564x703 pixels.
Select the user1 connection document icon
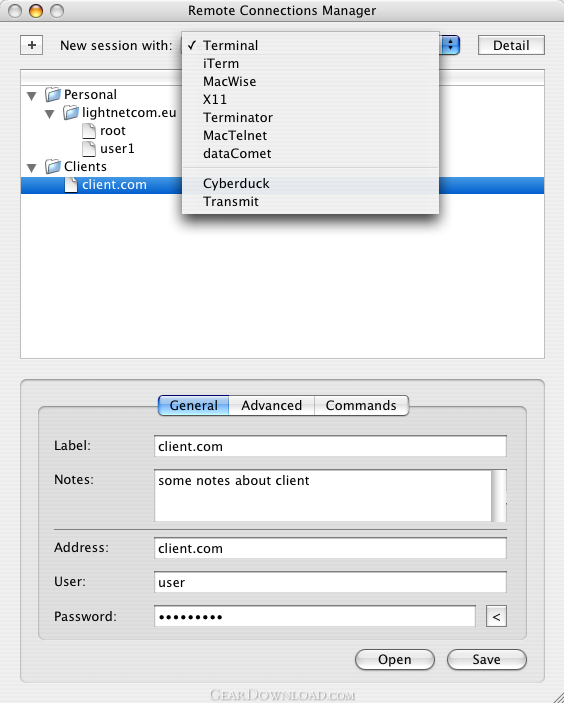point(89,148)
